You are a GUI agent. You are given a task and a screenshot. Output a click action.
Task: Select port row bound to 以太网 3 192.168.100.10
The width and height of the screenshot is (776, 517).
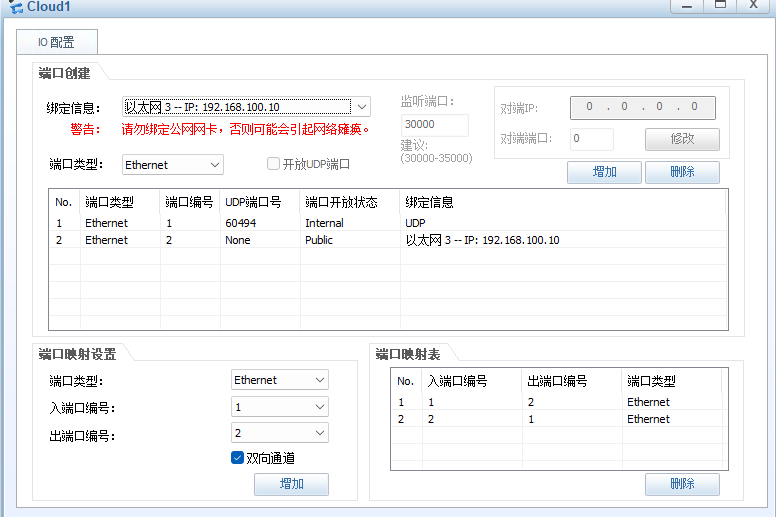coord(388,240)
